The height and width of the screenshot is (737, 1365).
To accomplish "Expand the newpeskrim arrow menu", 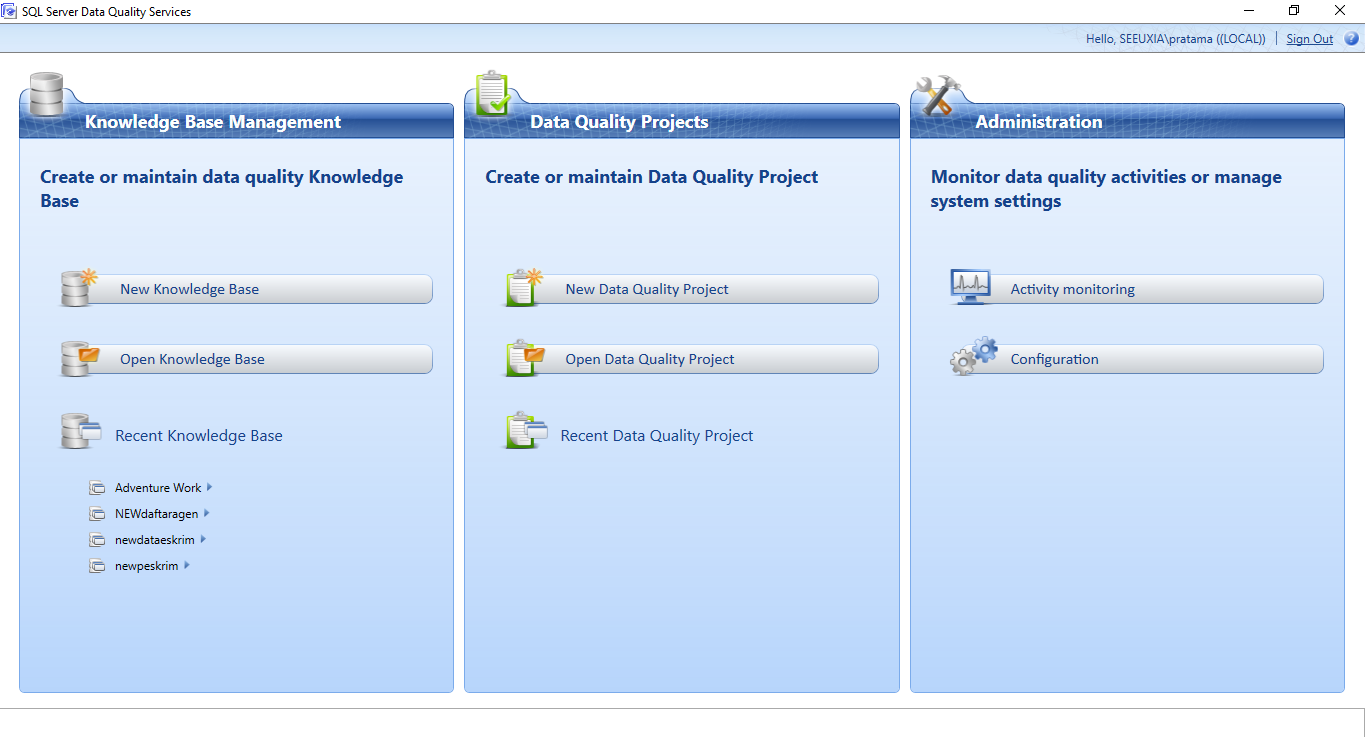I will [187, 566].
